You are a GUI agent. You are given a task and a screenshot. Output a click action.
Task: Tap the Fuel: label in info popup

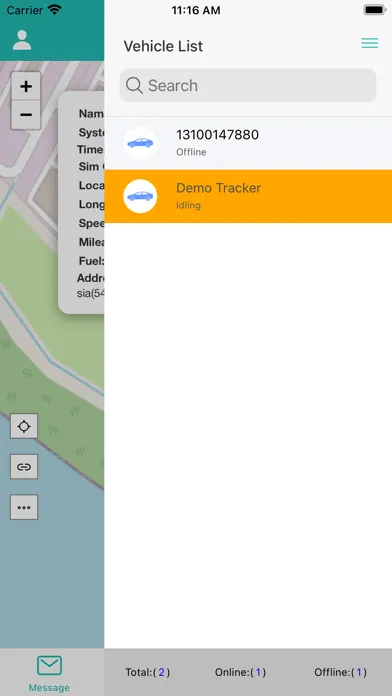91,261
